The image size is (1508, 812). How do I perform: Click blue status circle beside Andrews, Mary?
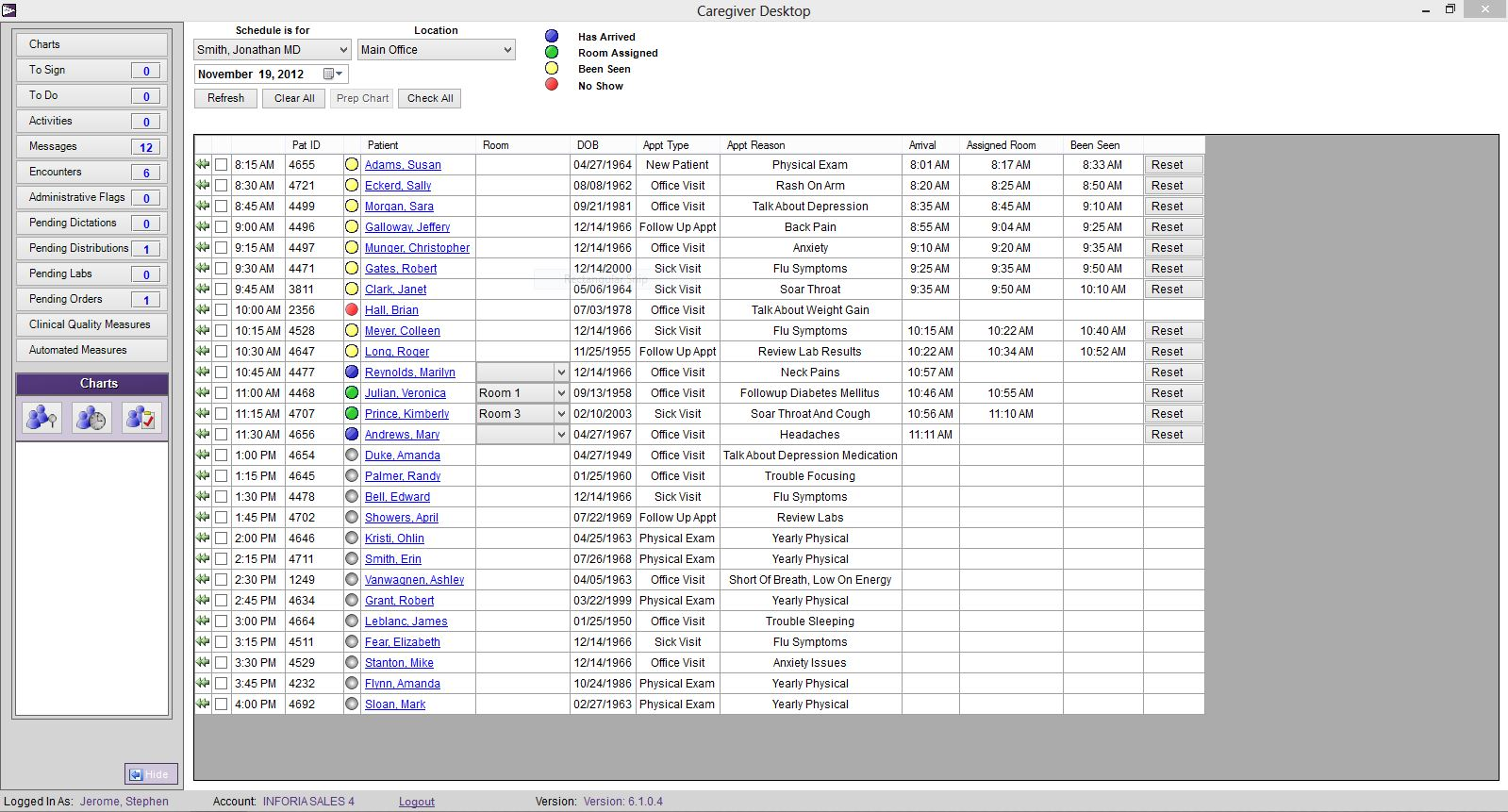[x=352, y=435]
